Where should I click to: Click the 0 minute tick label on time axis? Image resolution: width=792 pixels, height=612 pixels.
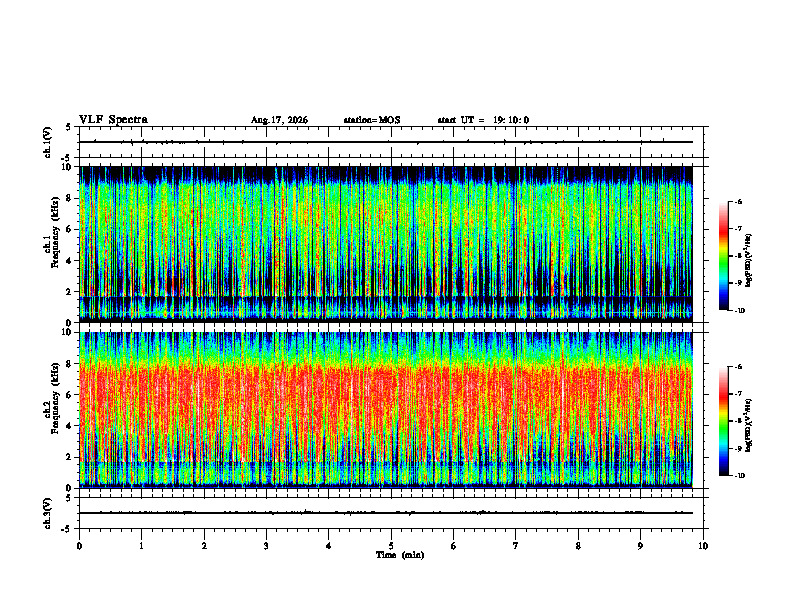79,546
